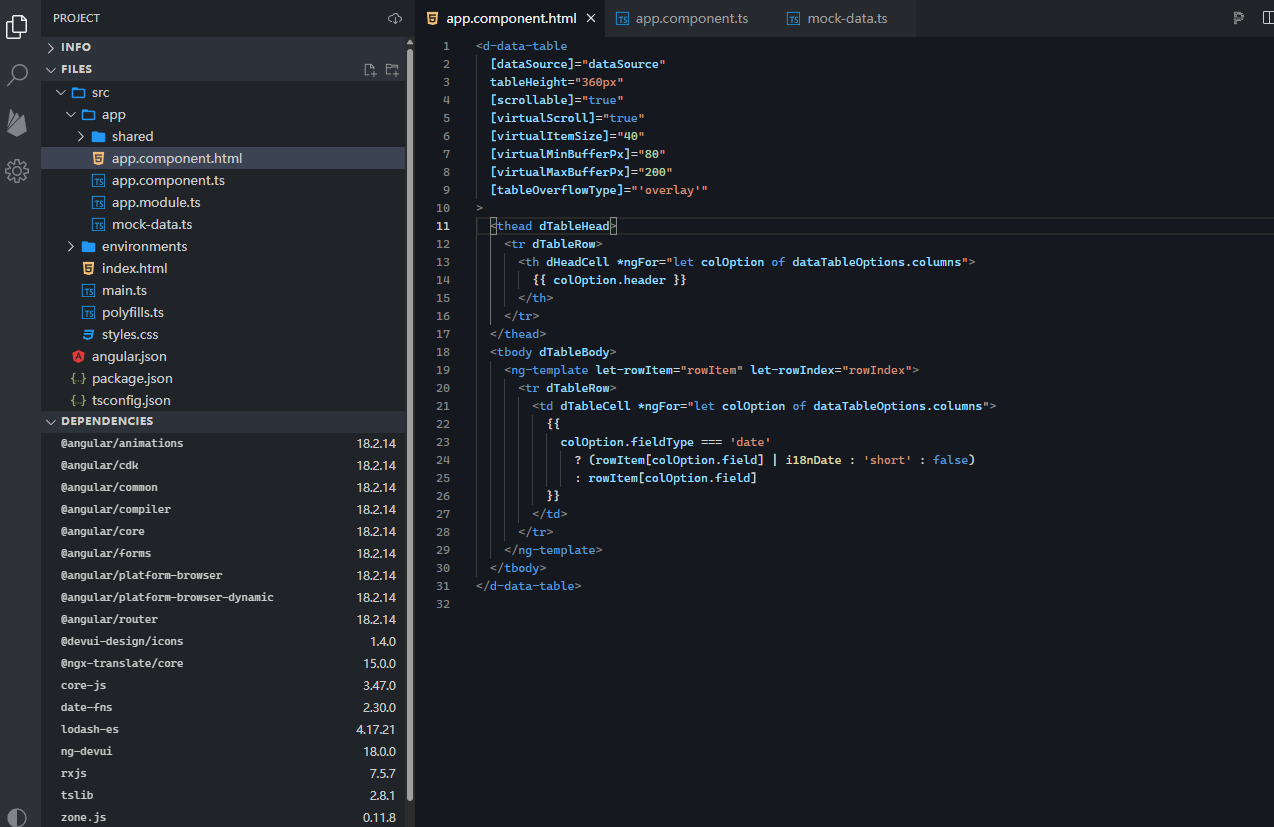This screenshot has height=827, width=1274.
Task: Click the TS icon beside app.module.ts
Action: coord(98,202)
